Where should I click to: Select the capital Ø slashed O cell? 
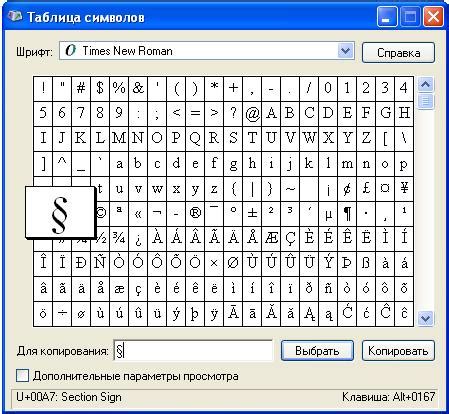[x=233, y=264]
